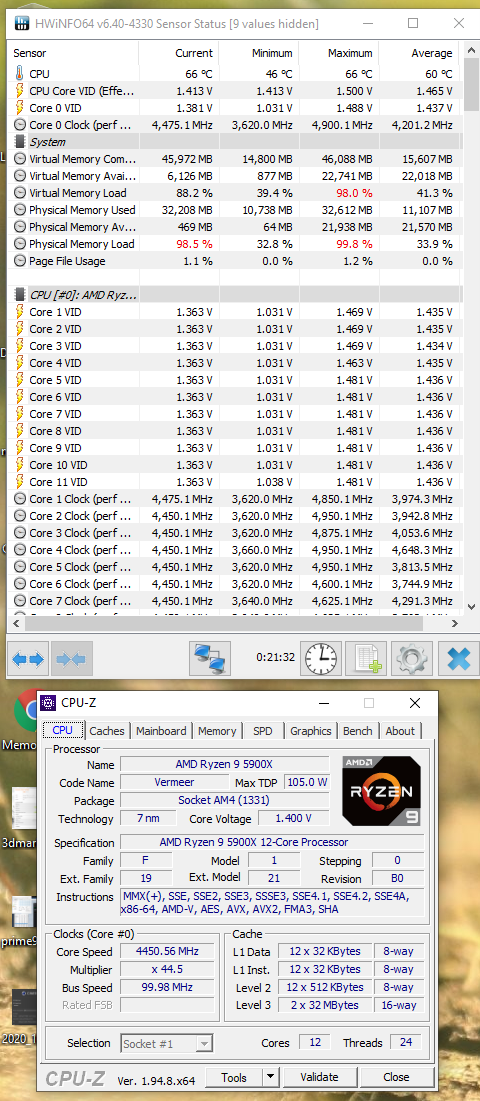This screenshot has height=1101, width=480.
Task: Click the Core Speed value 4450.56 MHz
Action: point(165,951)
